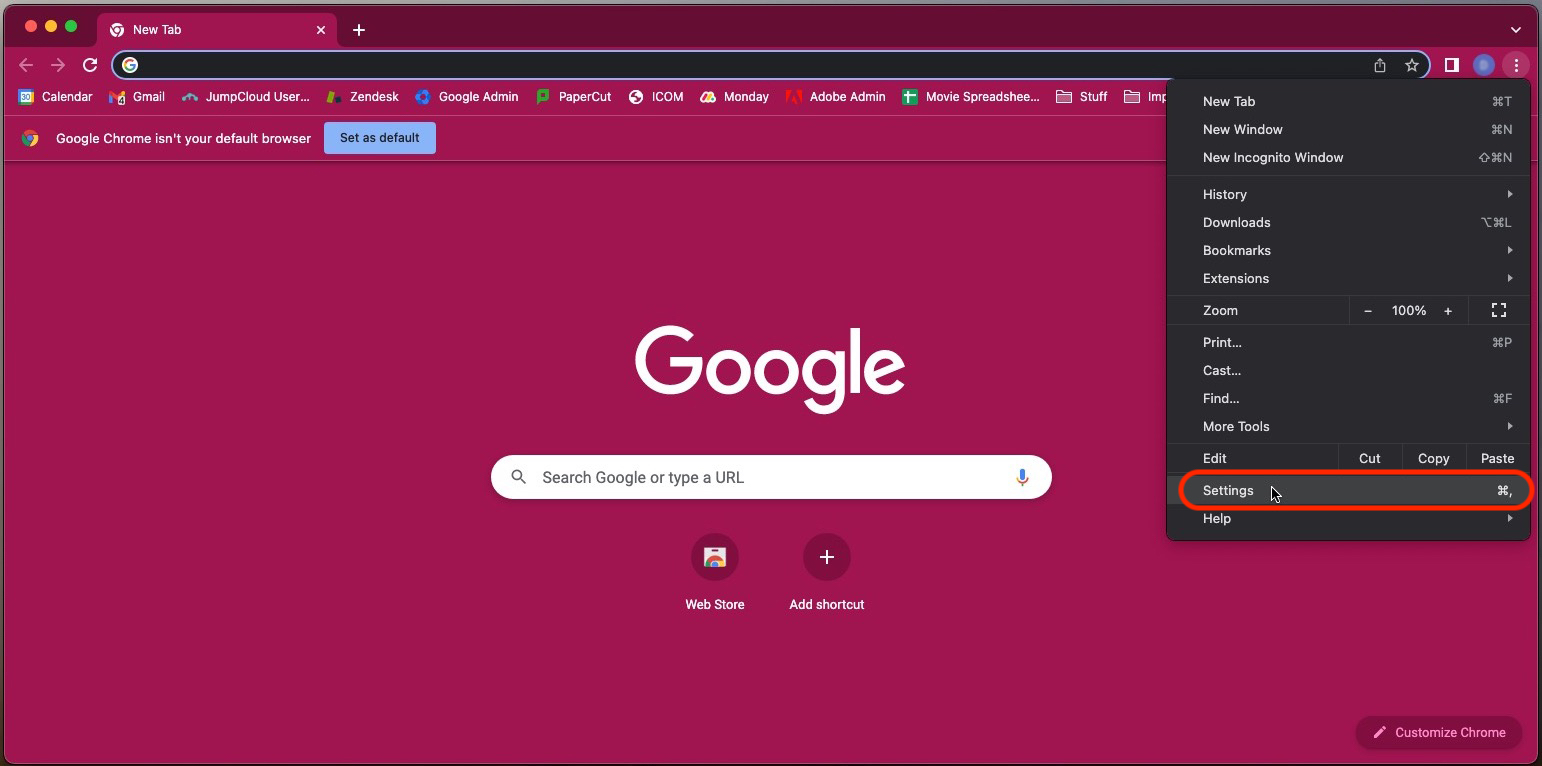The height and width of the screenshot is (766, 1542).
Task: Click Customize Chrome button
Action: point(1439,732)
